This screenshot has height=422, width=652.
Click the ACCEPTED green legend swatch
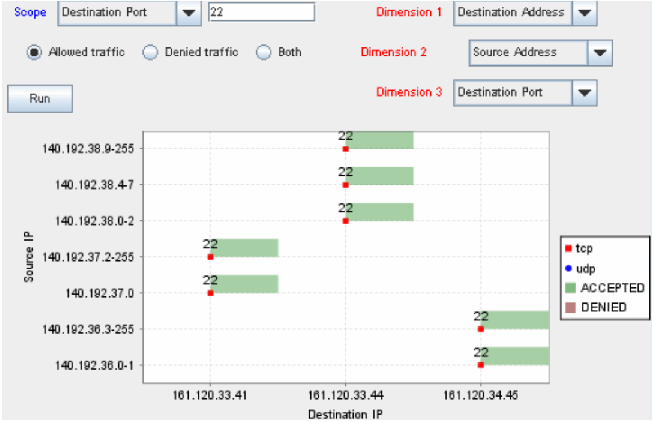pos(568,288)
